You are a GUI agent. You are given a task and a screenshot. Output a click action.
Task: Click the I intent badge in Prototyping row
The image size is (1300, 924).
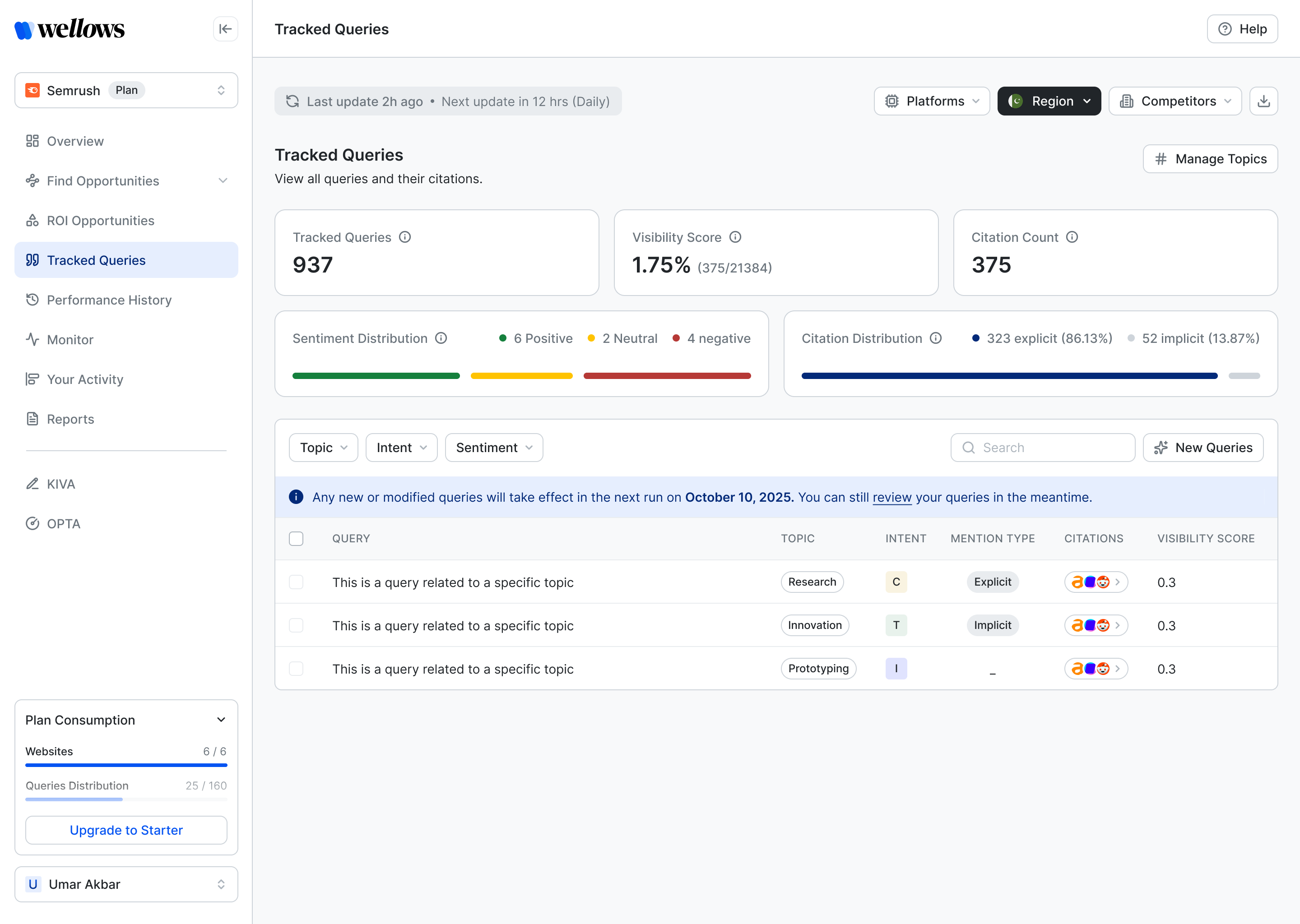896,669
